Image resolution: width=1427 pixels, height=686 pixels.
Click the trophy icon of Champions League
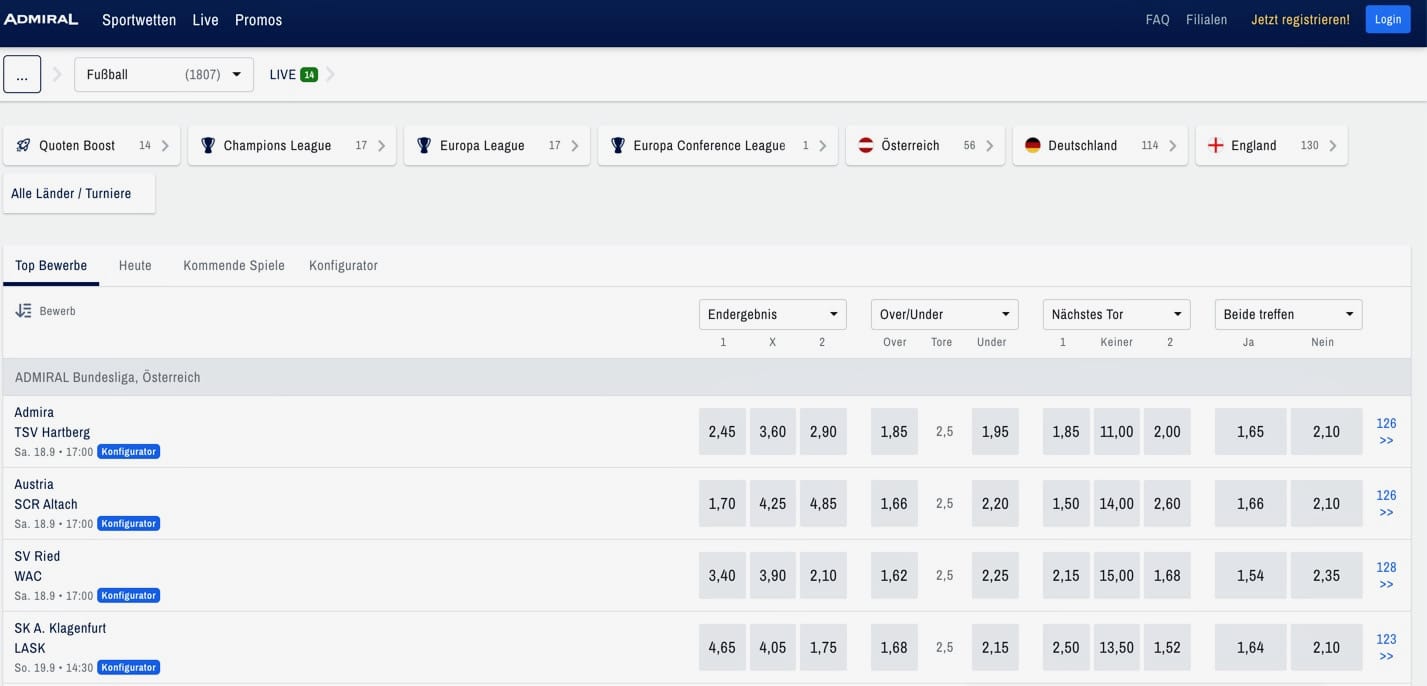tap(208, 145)
